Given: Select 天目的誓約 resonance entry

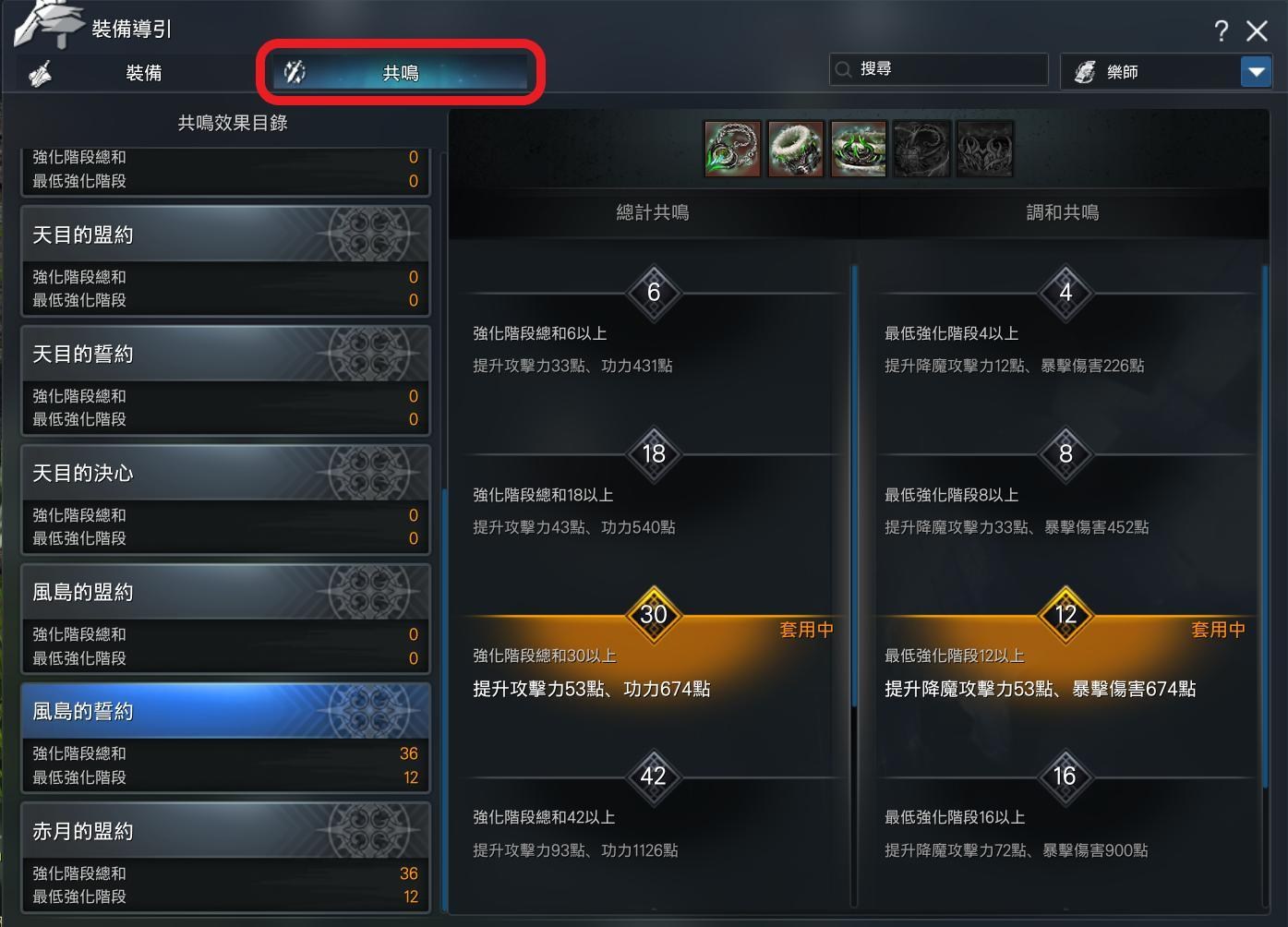Looking at the screenshot, I should 225,380.
